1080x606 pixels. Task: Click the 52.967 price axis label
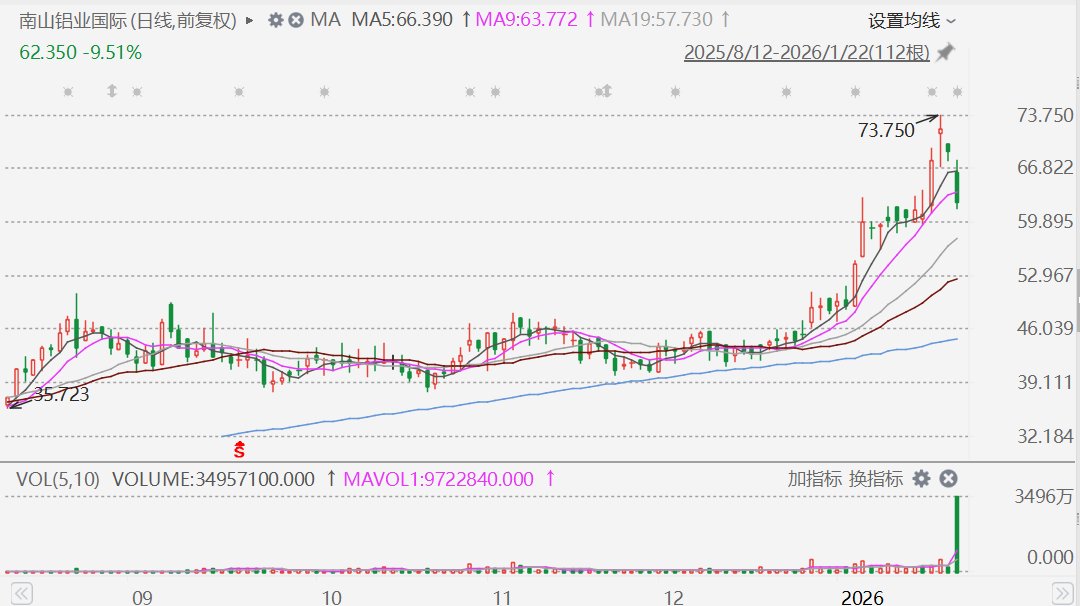click(x=1045, y=275)
